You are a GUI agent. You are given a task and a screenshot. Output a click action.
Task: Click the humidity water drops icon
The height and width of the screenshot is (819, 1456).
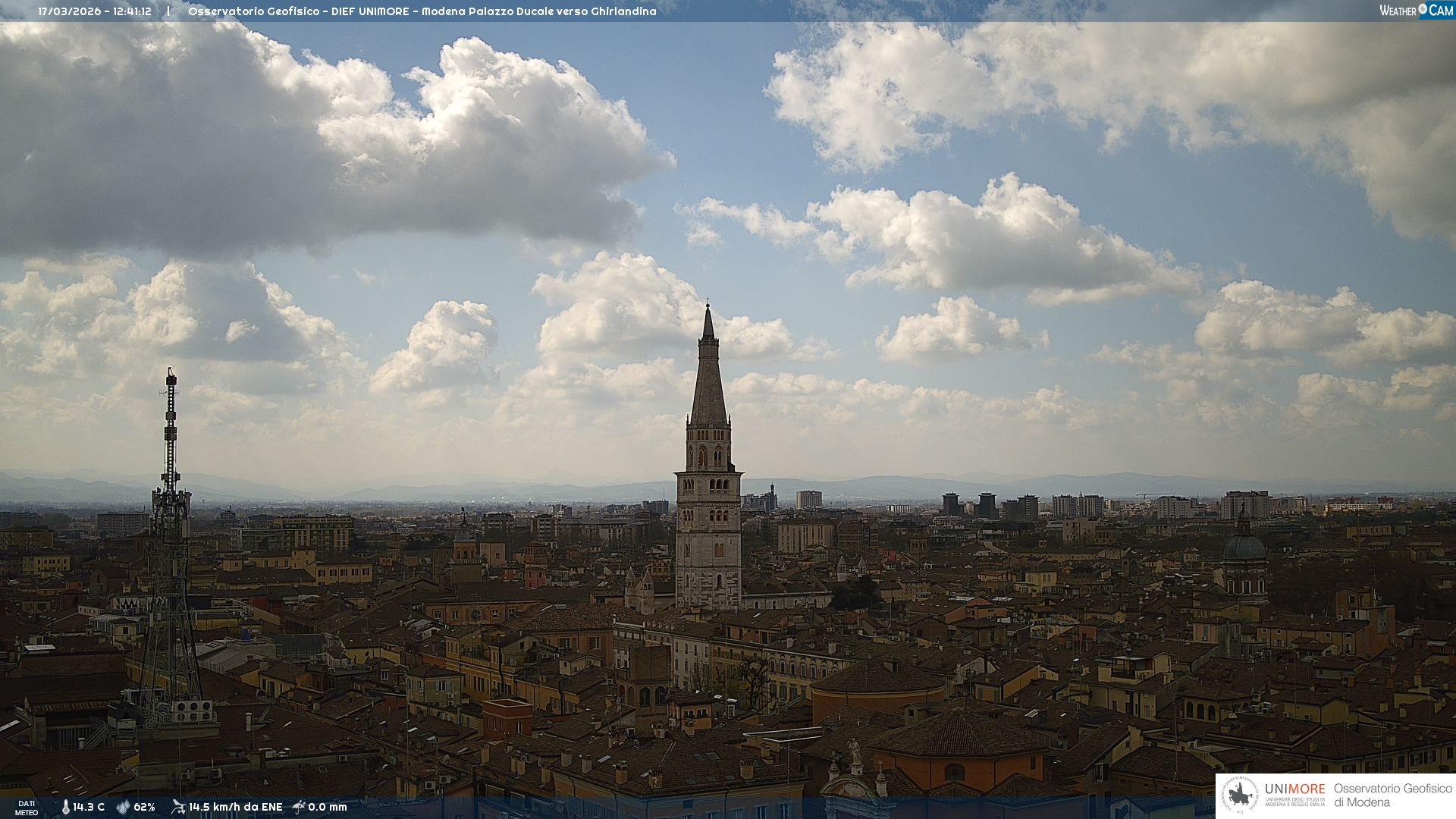pyautogui.click(x=123, y=807)
